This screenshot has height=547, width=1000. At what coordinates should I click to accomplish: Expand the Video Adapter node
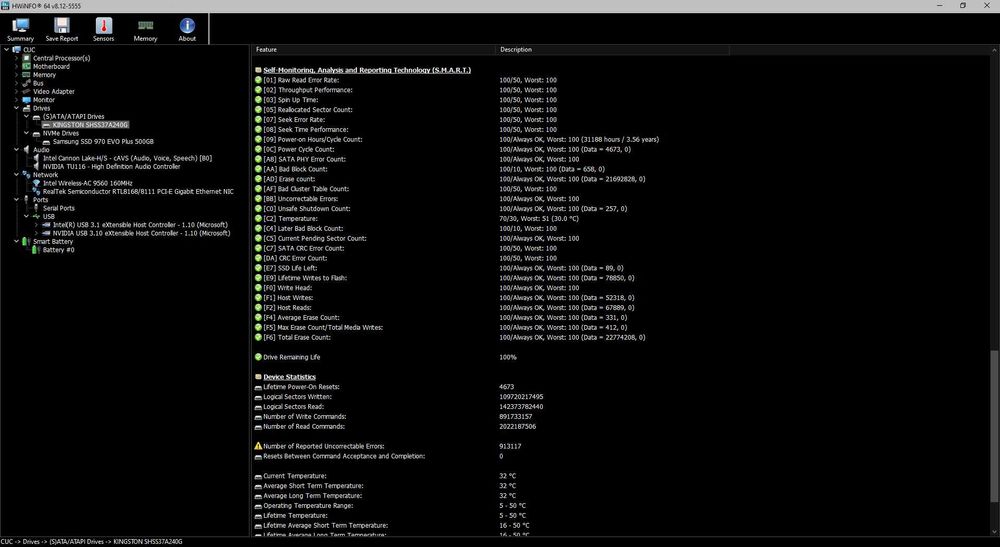(x=16, y=91)
